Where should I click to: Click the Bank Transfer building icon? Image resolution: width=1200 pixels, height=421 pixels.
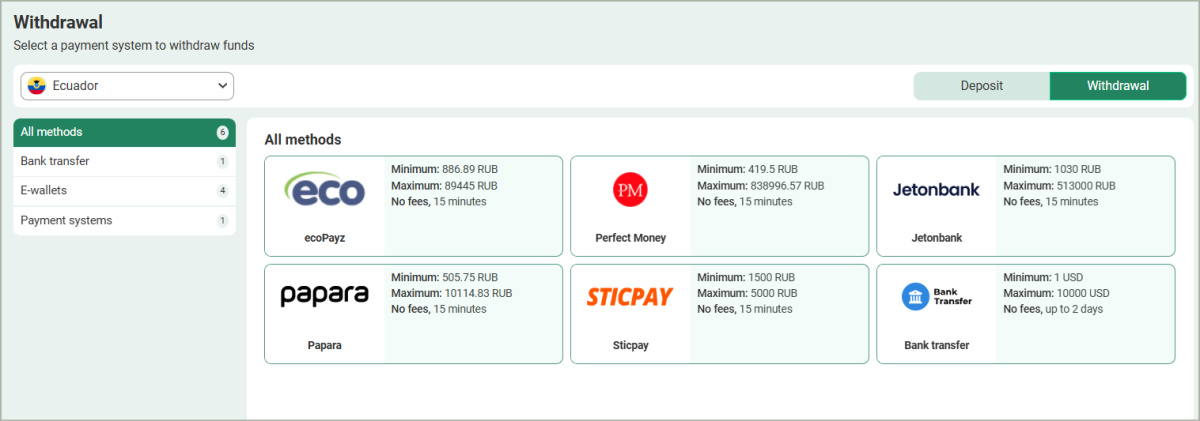tap(915, 296)
